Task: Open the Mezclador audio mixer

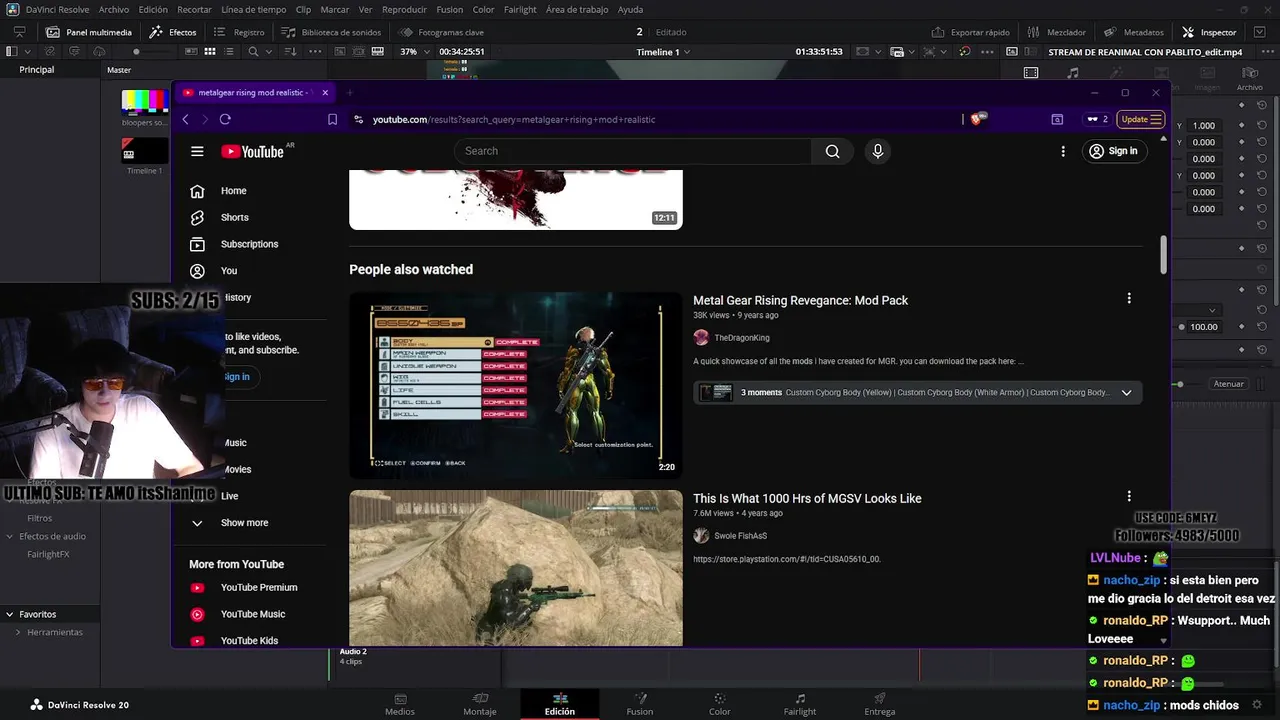Action: tap(1057, 32)
